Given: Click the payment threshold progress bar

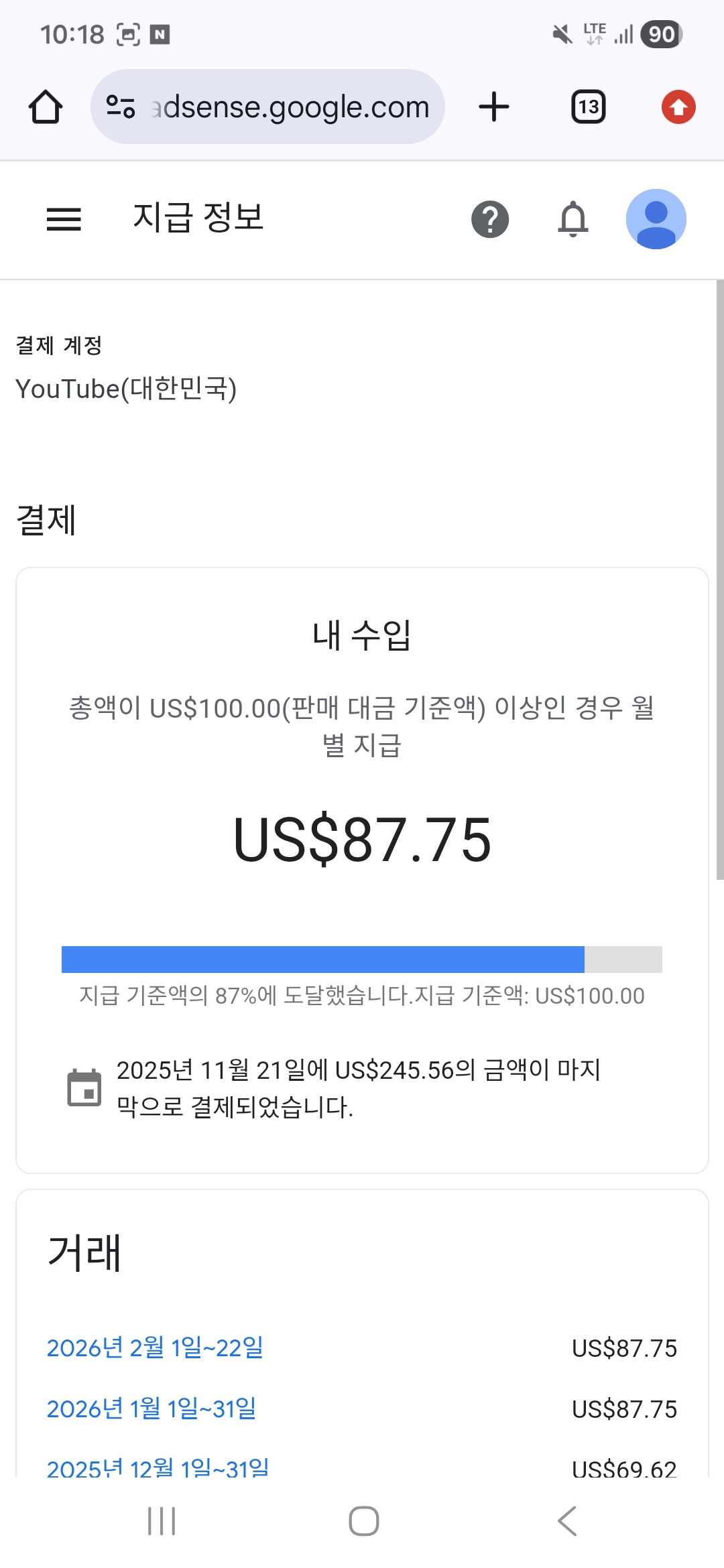Looking at the screenshot, I should (361, 959).
